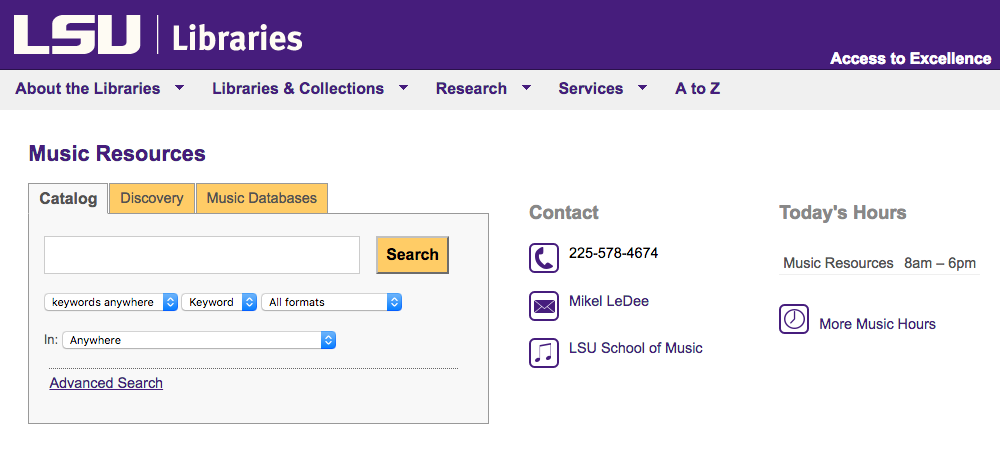Switch to the Discovery tab
This screenshot has width=1000, height=457.
(x=152, y=198)
